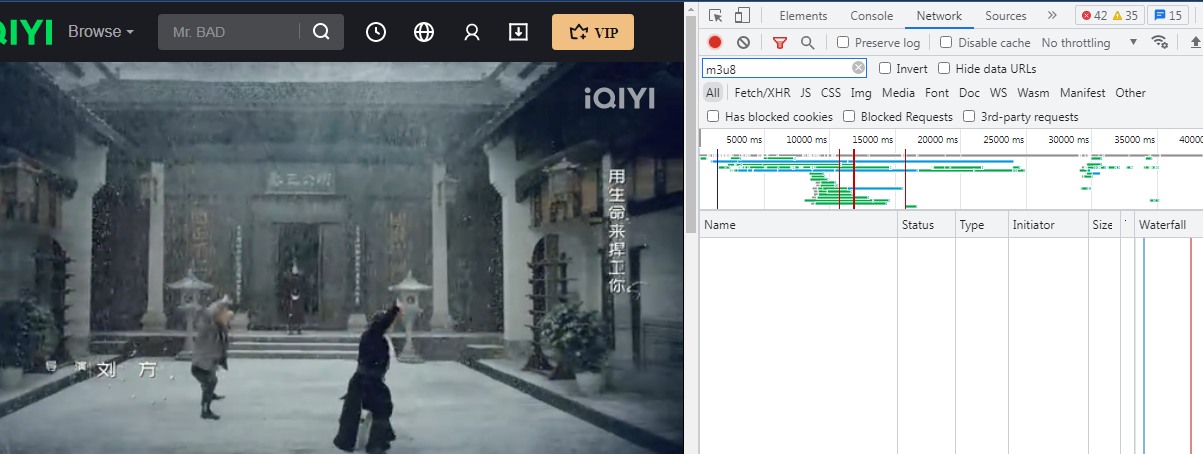The height and width of the screenshot is (454, 1203).
Task: Sort by Initiator column header
Action: [1047, 225]
